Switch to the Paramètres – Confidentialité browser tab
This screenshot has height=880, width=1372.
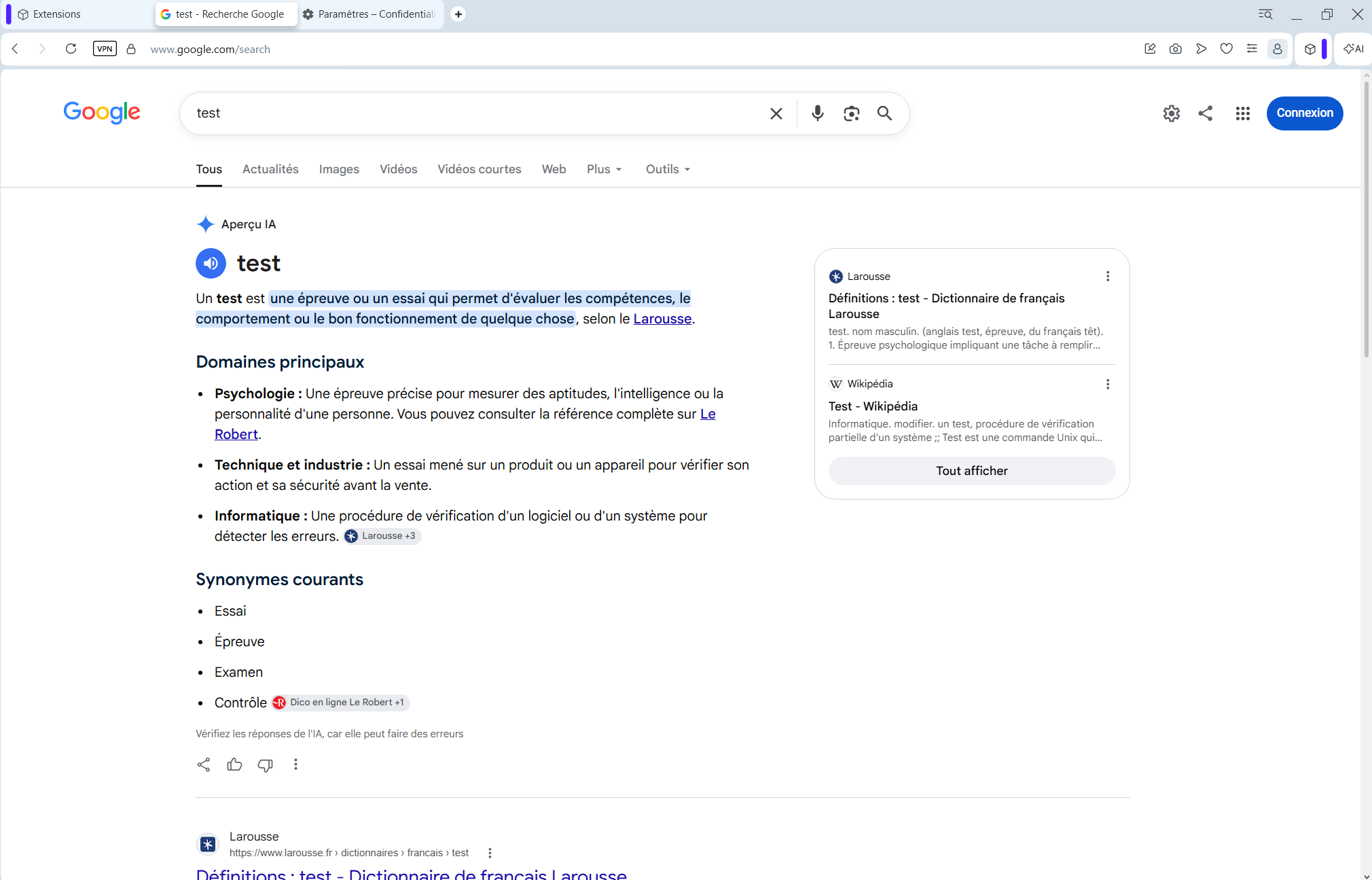click(x=369, y=14)
